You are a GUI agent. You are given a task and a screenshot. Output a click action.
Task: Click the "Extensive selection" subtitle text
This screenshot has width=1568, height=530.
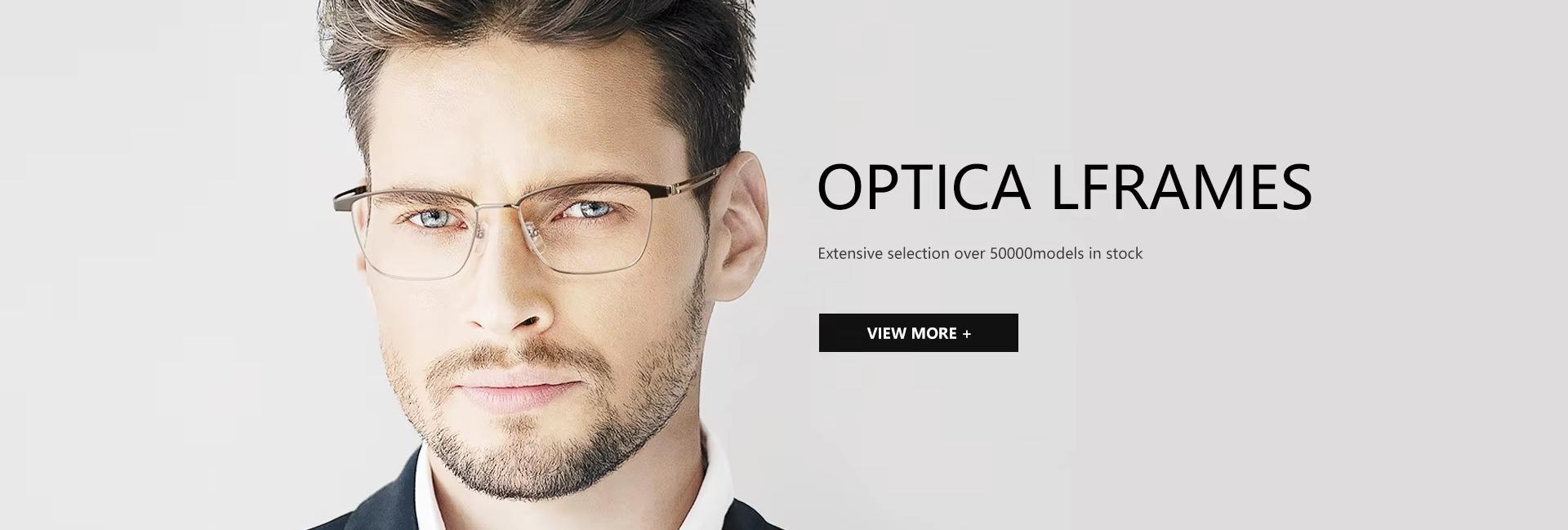[884, 253]
